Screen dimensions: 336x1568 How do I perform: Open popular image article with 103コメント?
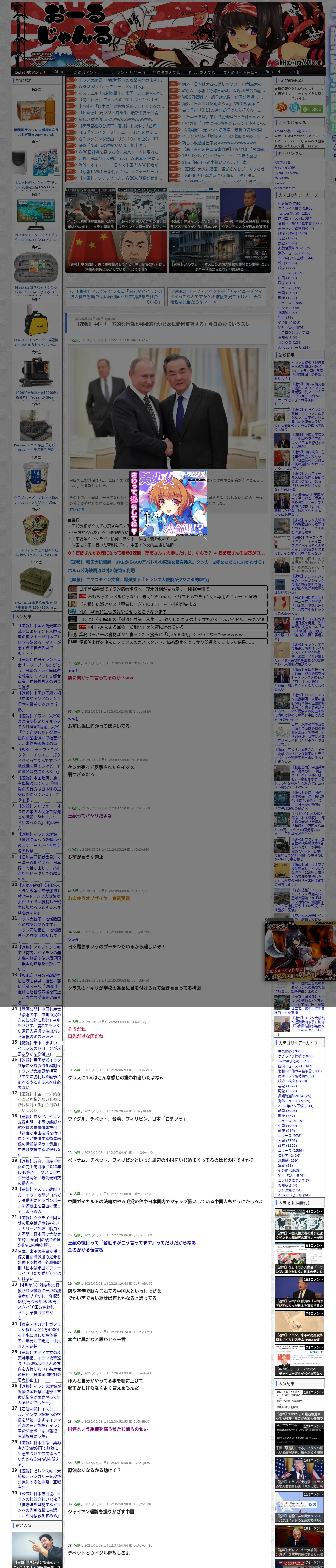[299, 1293]
